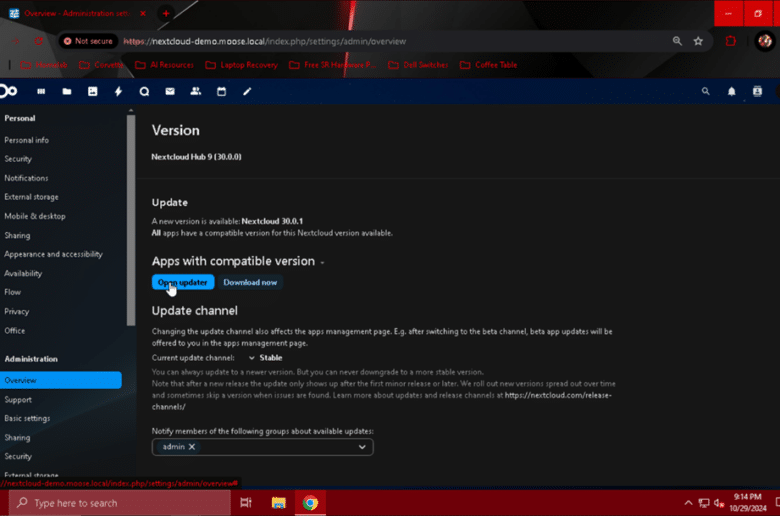Image resolution: width=780 pixels, height=516 pixels.
Task: Open the AI Resources bookmark folder
Action: (165, 65)
